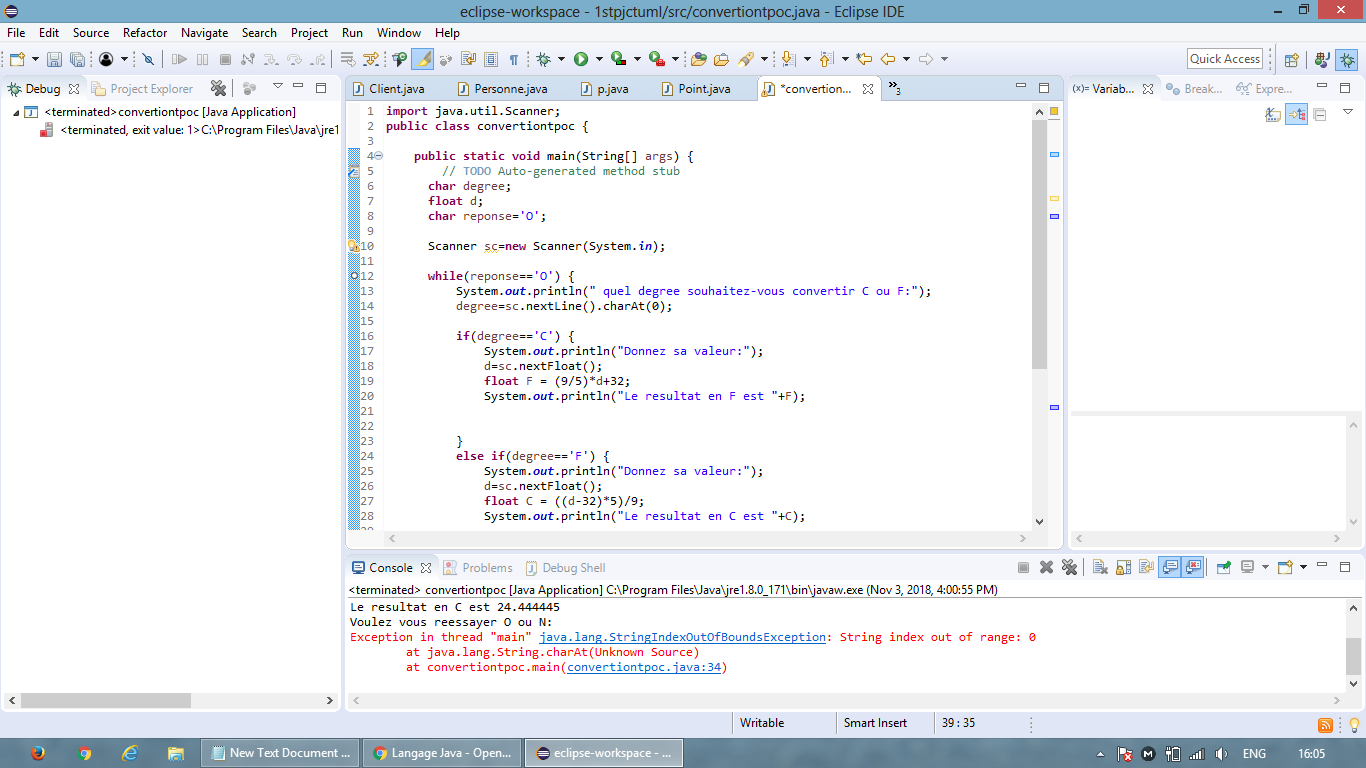
Task: Click the green Run toolbar icon
Action: [581, 60]
